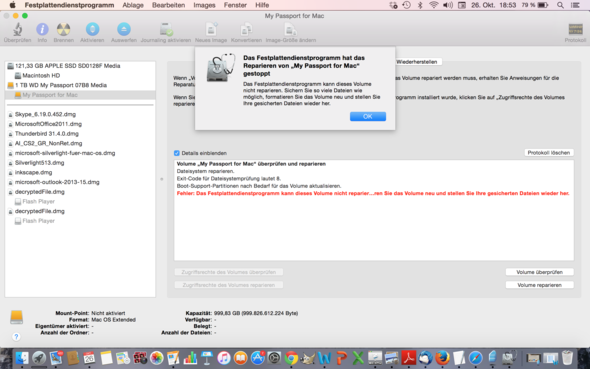590x369 pixels.
Task: Open the Ablage menu
Action: pyautogui.click(x=133, y=5)
